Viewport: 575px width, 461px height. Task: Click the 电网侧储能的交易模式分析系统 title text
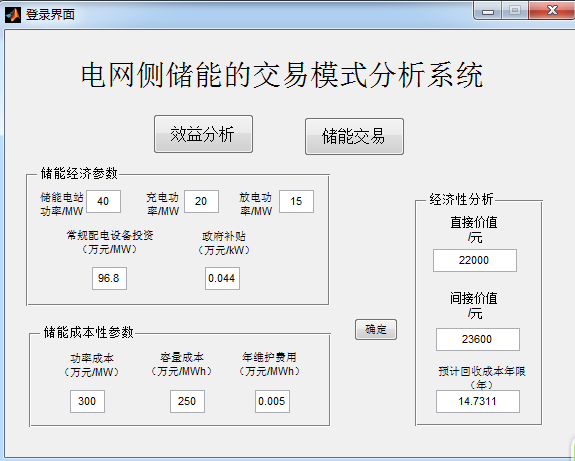(282, 75)
